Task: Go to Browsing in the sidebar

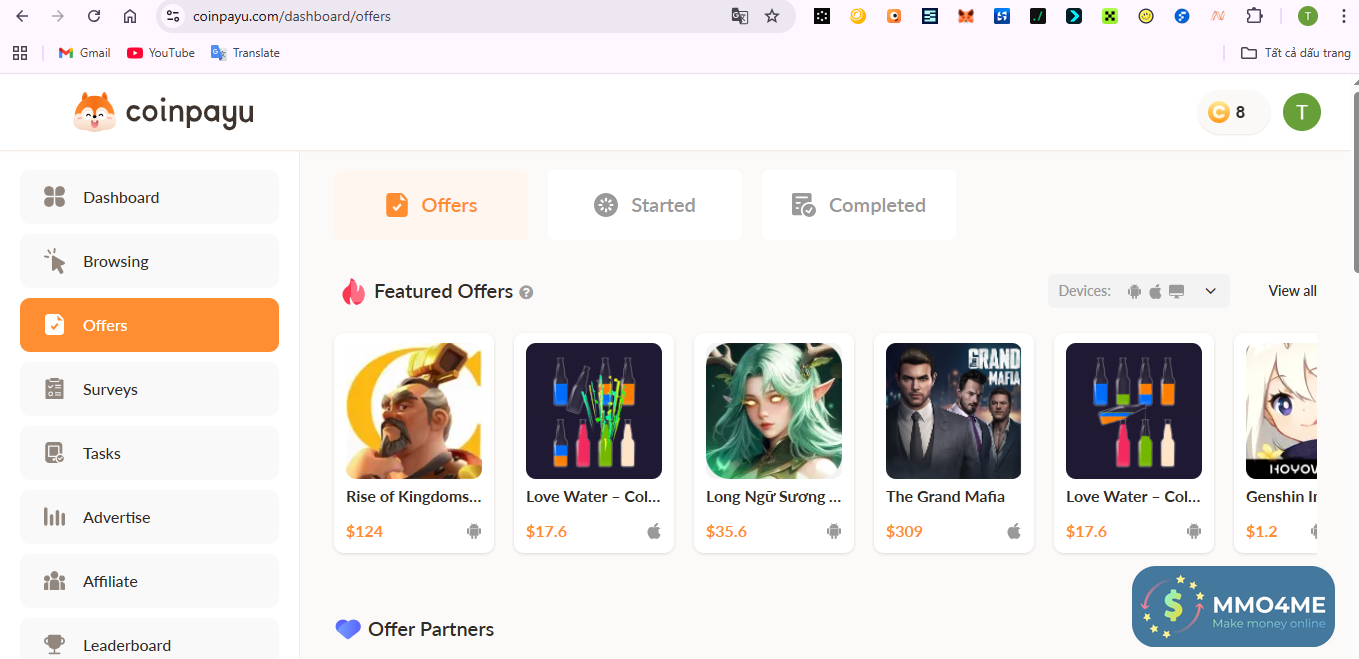Action: point(149,261)
